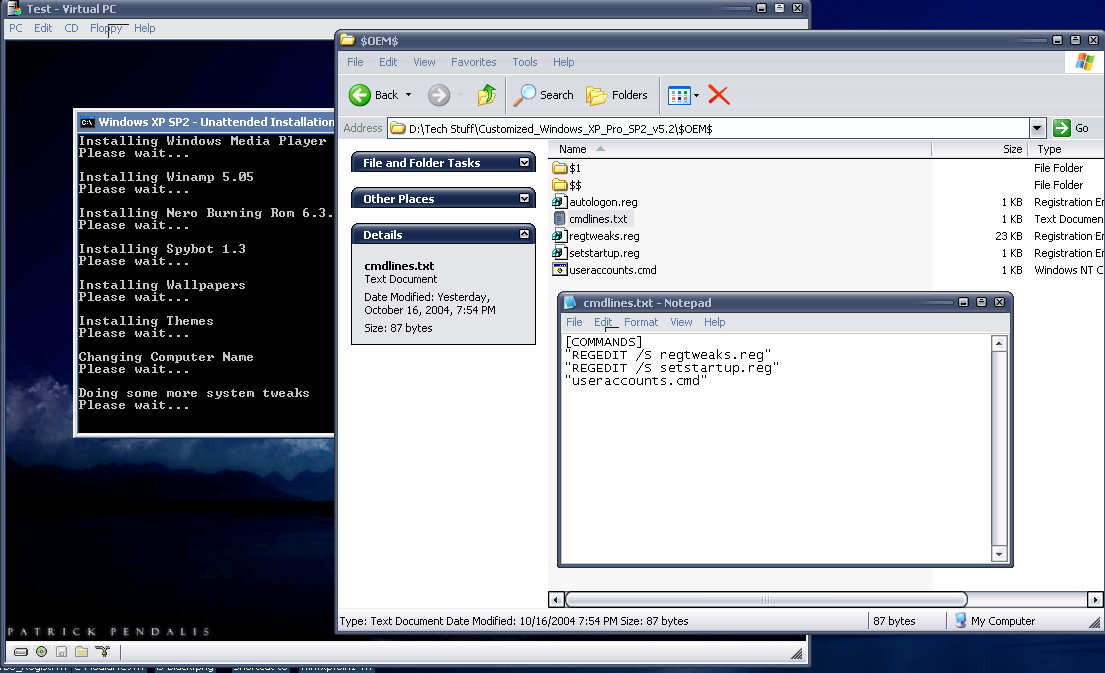Viewport: 1105px width, 673px height.
Task: Click the Notepad scrollbar up arrow
Action: 999,343
